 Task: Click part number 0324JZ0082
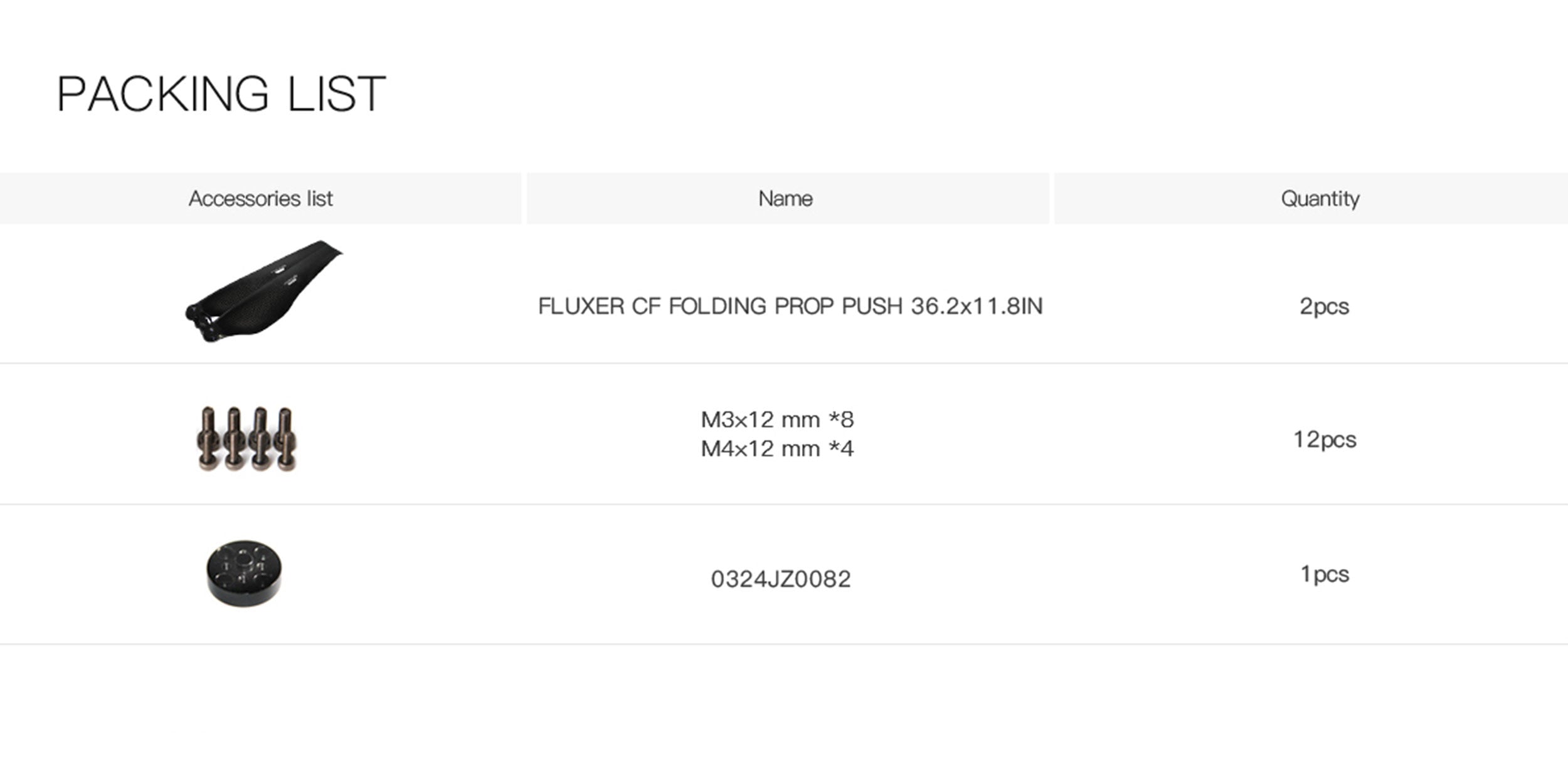pos(781,579)
